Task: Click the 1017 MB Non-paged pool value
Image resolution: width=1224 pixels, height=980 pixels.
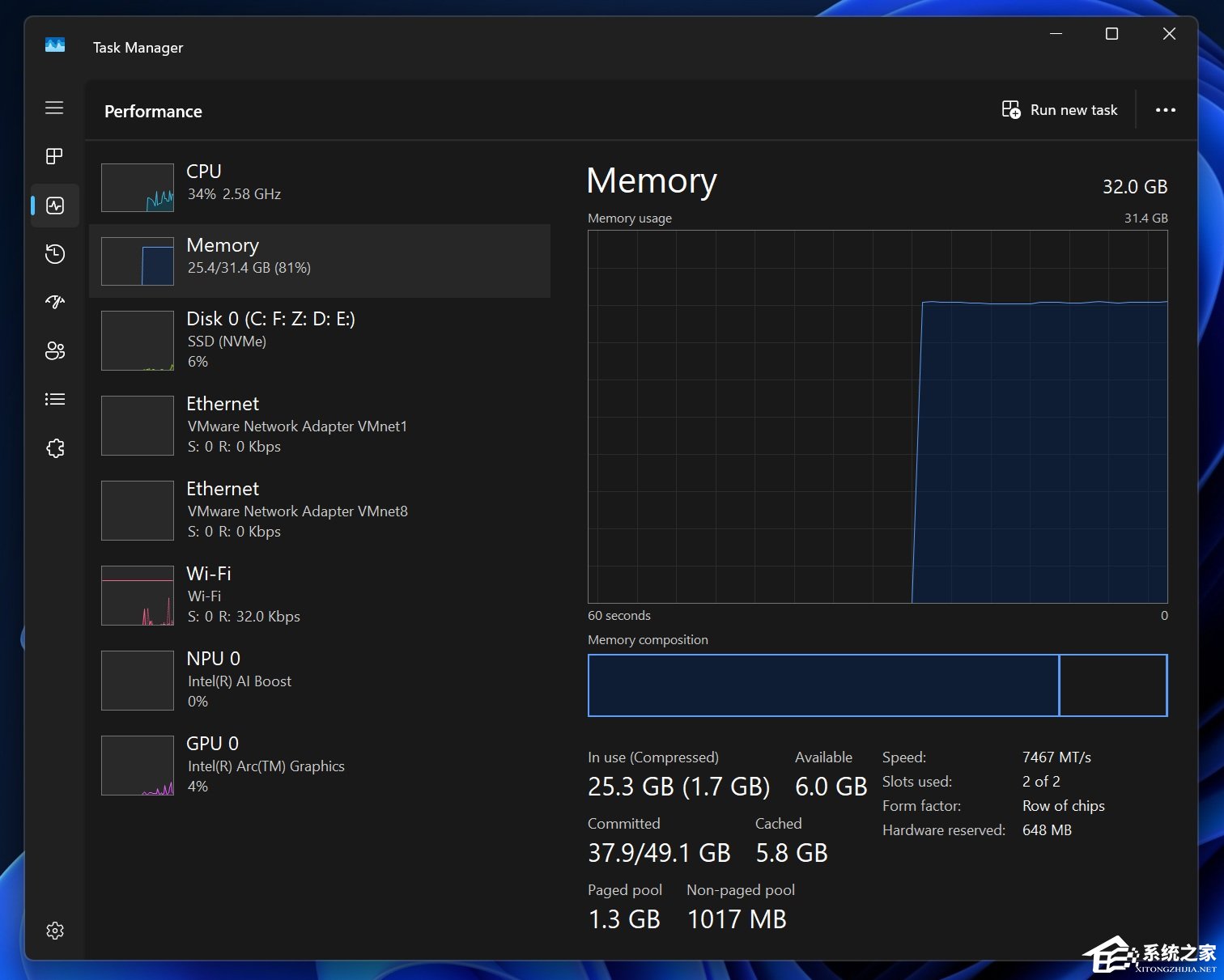Action: 737,919
